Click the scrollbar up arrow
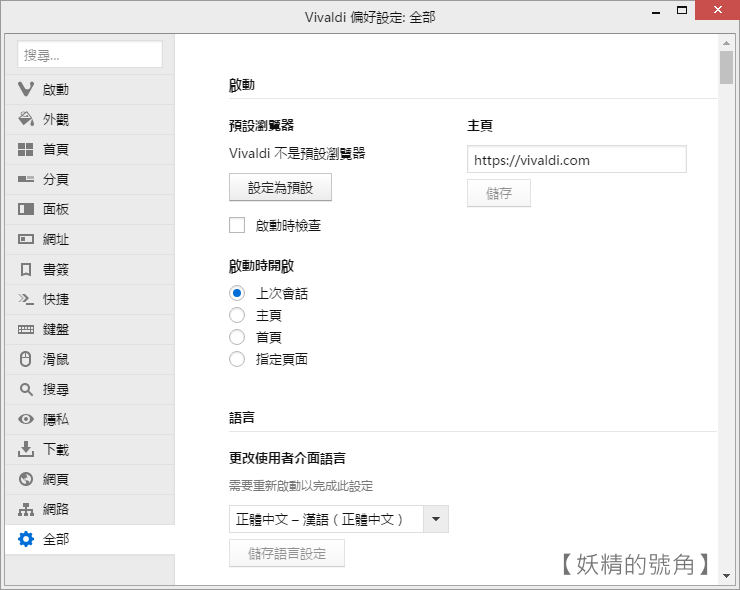 [726, 43]
